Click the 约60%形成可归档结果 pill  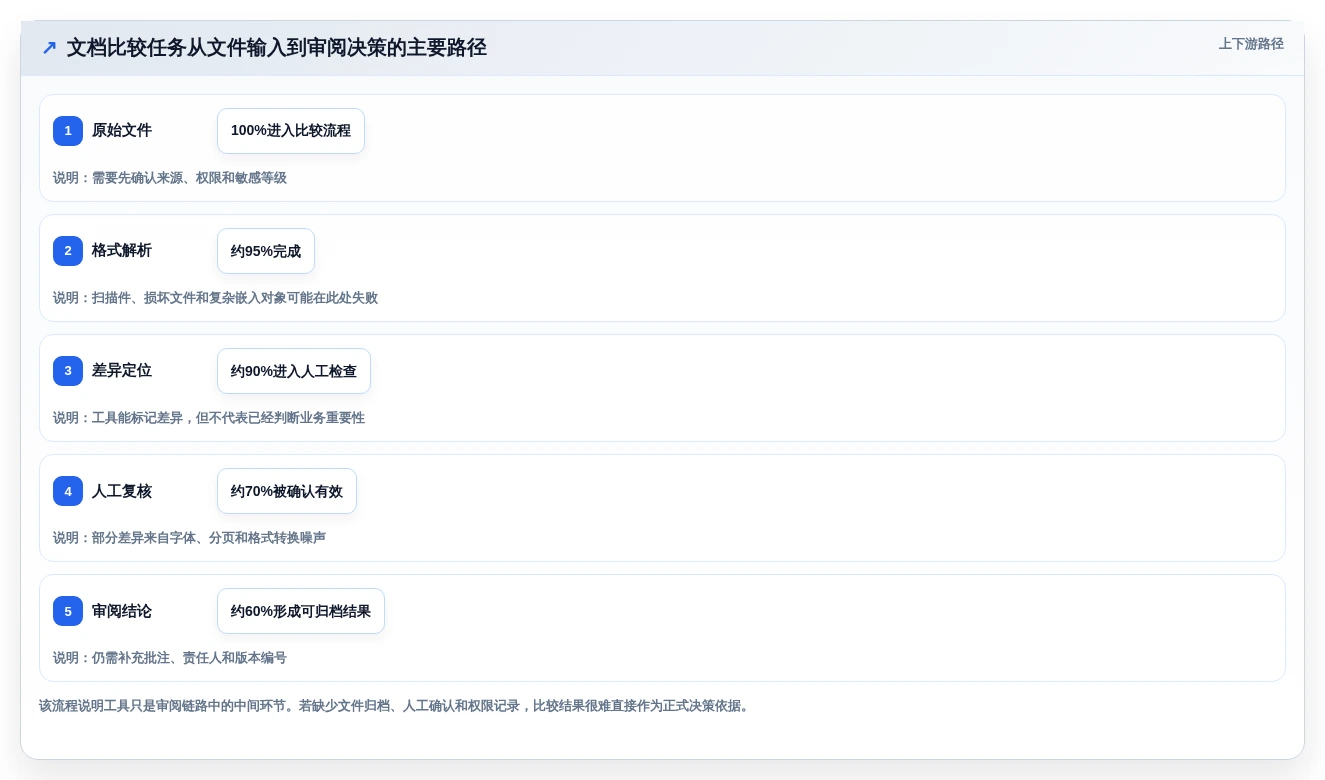point(301,611)
